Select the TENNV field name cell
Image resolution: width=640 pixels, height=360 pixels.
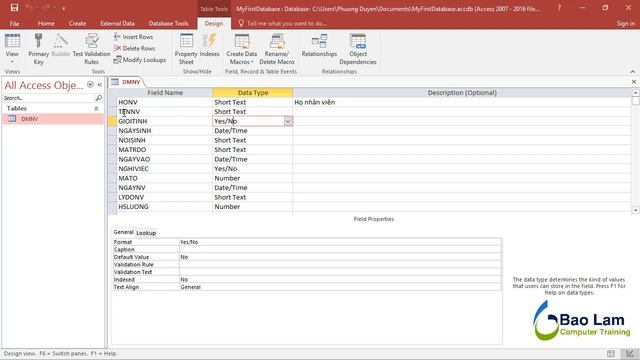point(164,111)
